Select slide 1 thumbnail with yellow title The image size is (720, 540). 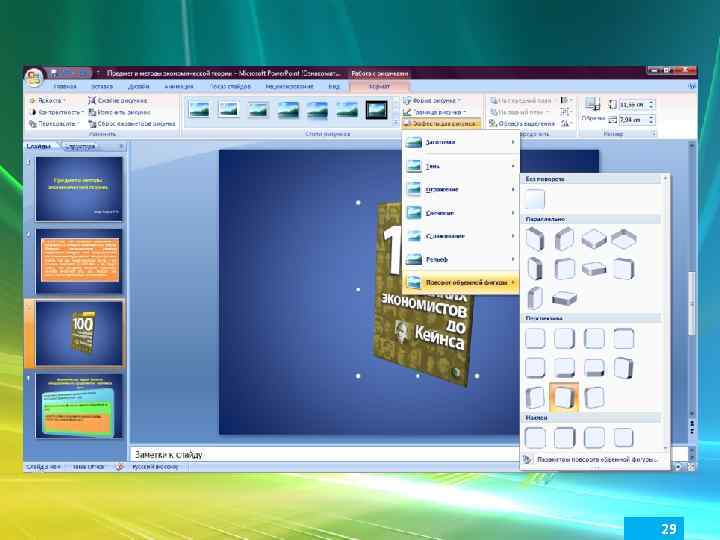[x=79, y=189]
